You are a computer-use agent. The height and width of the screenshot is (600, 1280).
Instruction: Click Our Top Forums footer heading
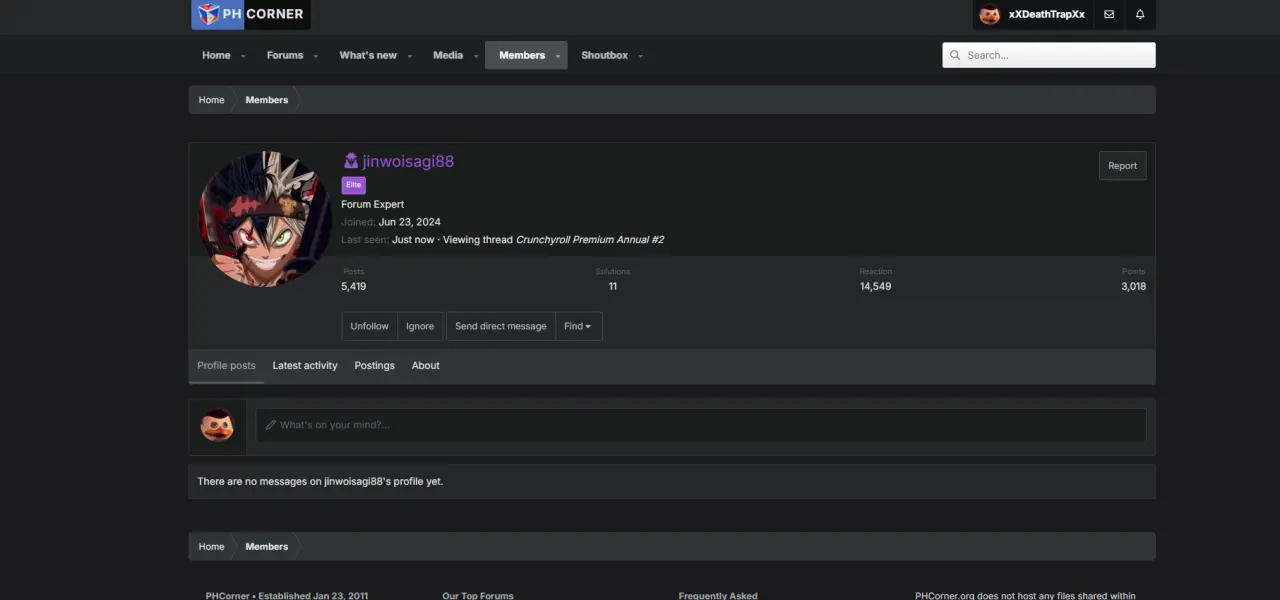point(478,596)
